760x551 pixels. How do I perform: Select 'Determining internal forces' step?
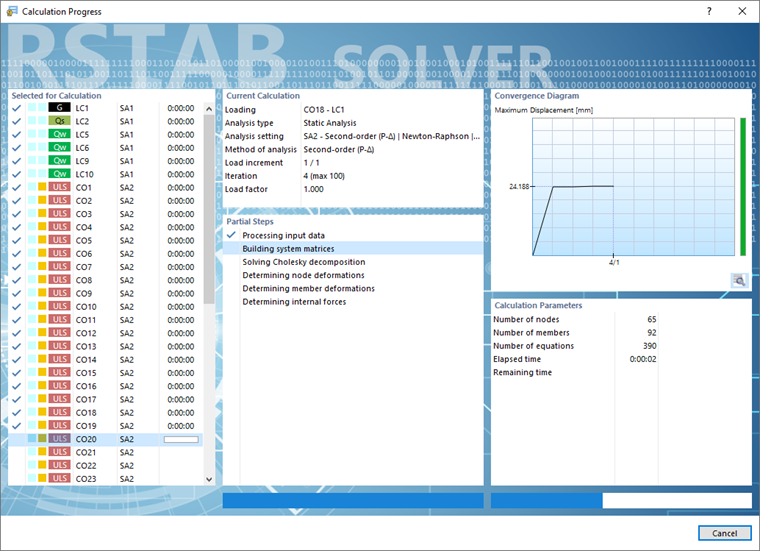coord(294,301)
